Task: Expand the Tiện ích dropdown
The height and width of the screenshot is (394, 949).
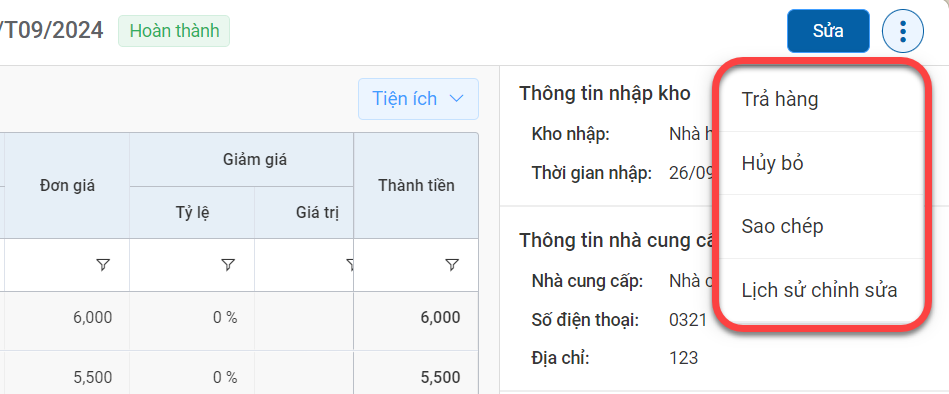Action: [x=418, y=99]
